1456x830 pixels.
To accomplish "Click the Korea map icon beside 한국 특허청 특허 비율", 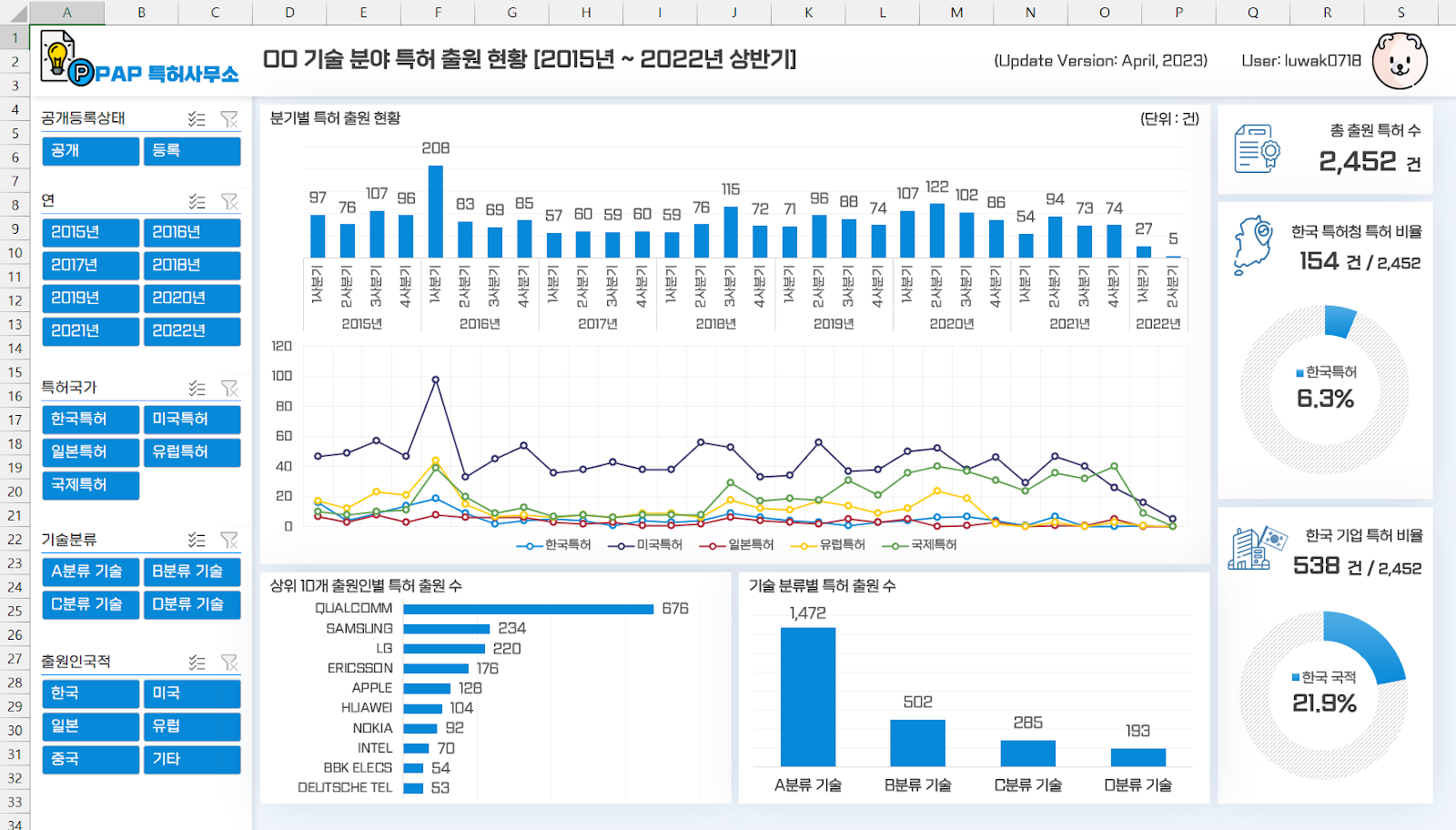I will (1253, 245).
